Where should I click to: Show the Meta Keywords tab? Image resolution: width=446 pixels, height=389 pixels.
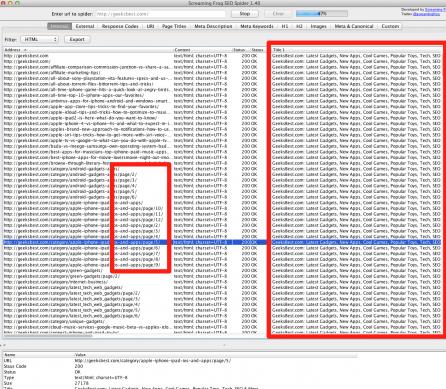(x=257, y=26)
